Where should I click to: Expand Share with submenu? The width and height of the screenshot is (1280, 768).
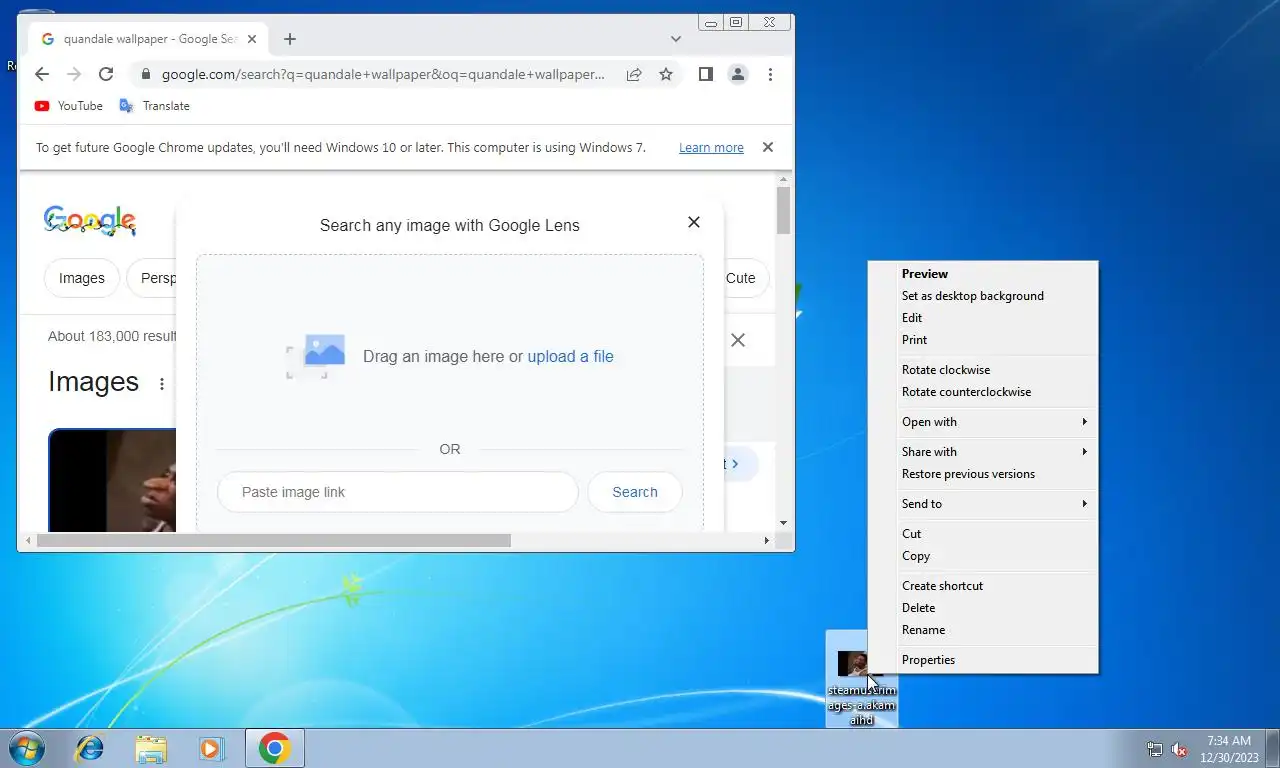(983, 452)
